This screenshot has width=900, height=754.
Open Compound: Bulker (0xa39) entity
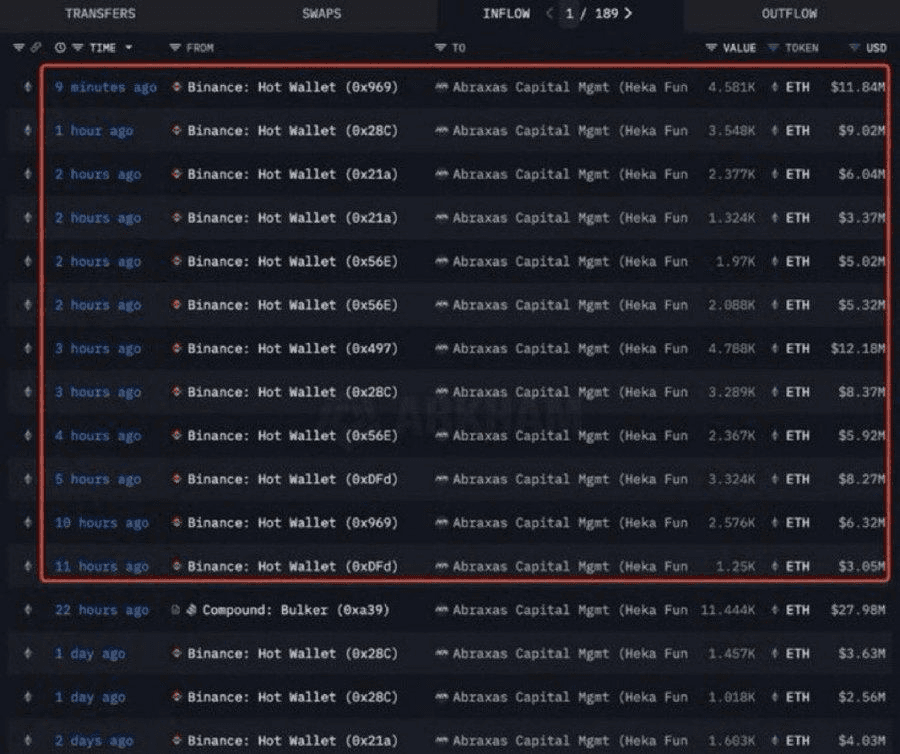pyautogui.click(x=296, y=610)
